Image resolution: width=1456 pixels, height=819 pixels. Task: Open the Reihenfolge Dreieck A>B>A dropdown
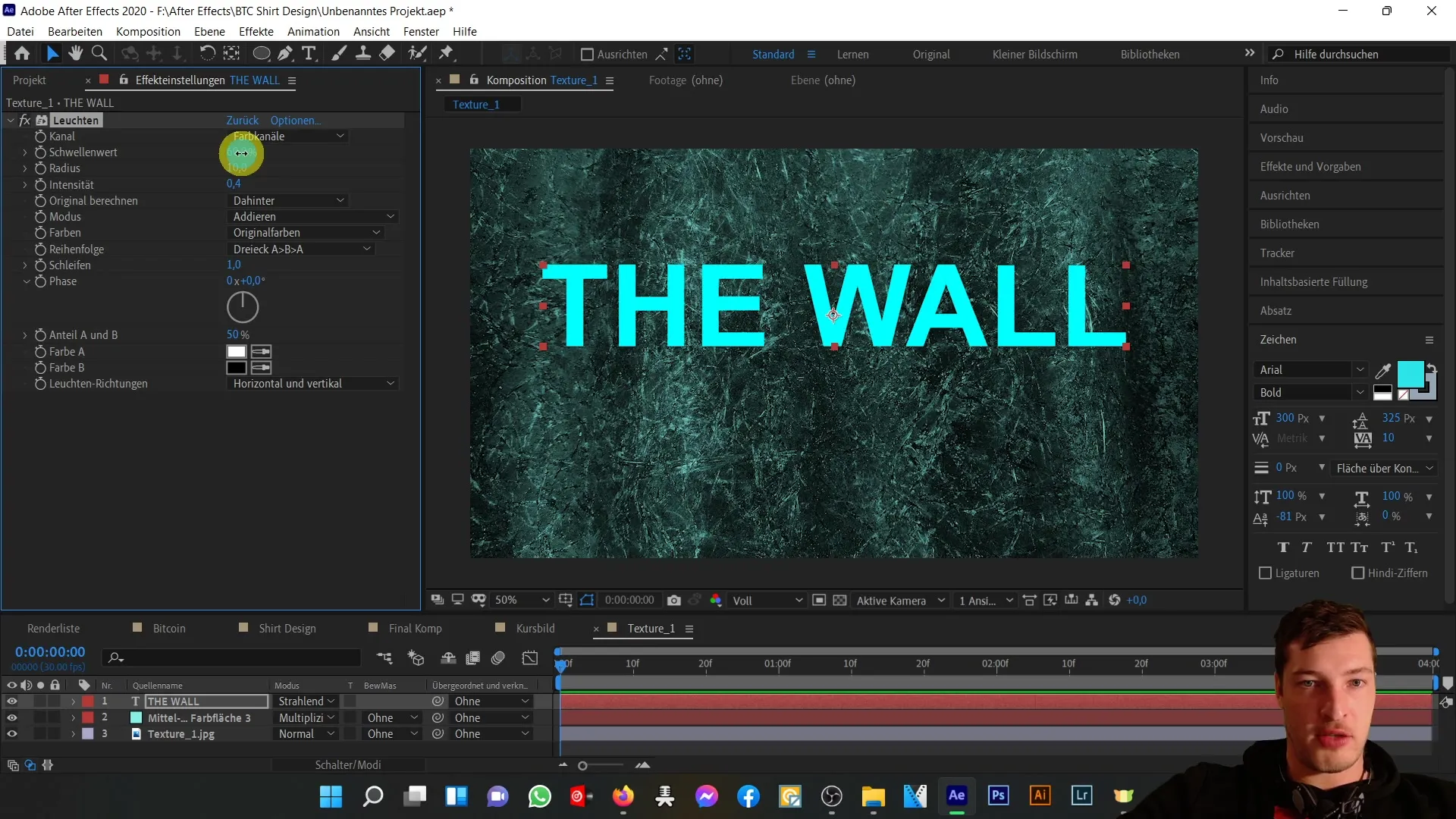pyautogui.click(x=301, y=249)
